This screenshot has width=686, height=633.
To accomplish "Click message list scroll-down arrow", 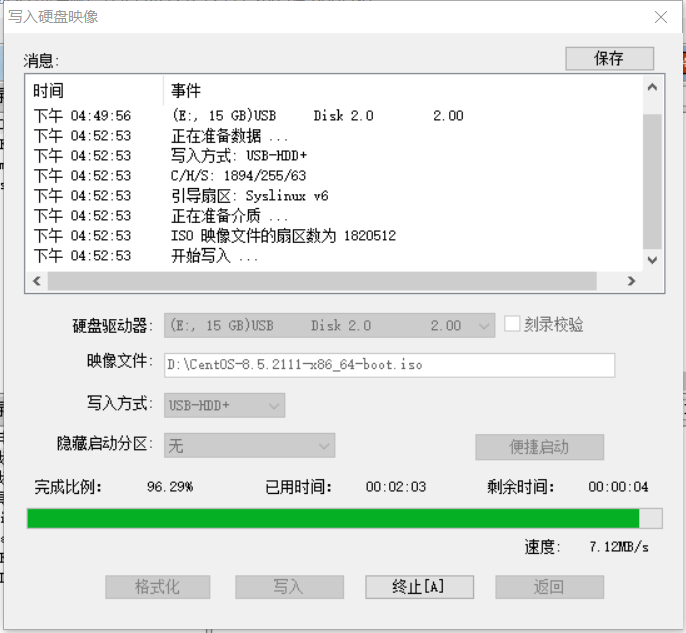I will [x=652, y=260].
